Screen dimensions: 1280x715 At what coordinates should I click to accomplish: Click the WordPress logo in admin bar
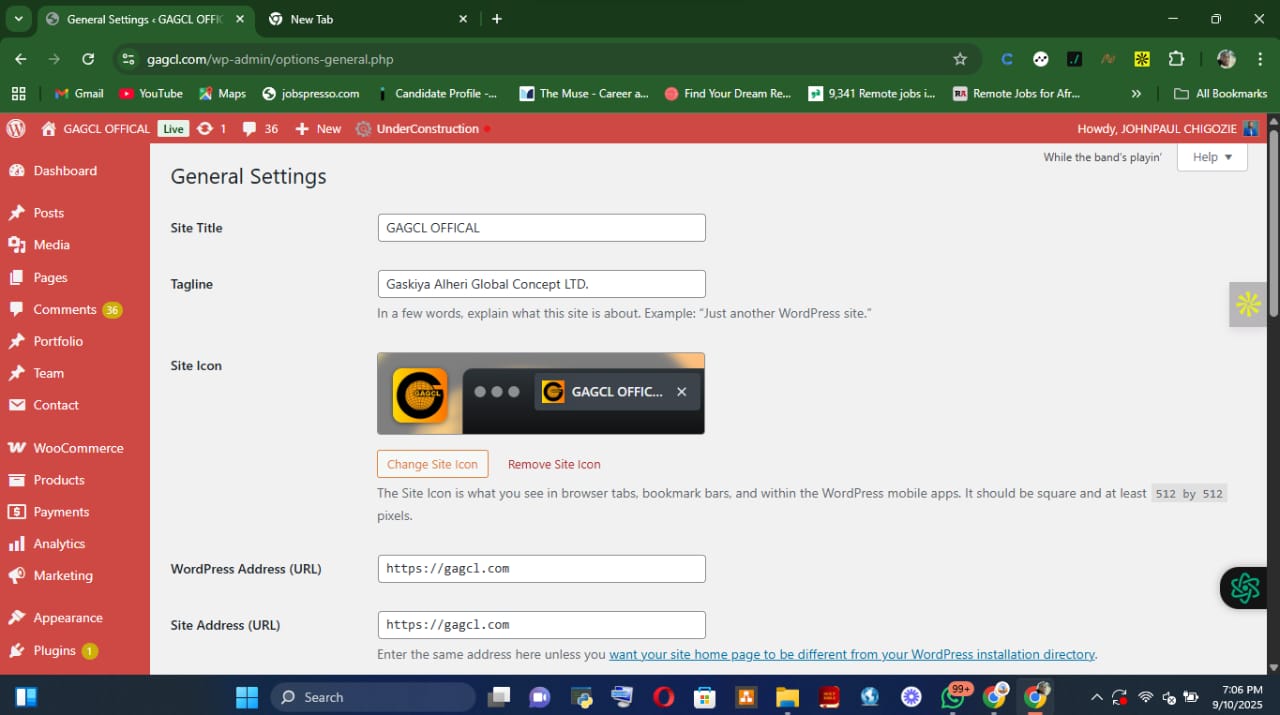(x=16, y=128)
